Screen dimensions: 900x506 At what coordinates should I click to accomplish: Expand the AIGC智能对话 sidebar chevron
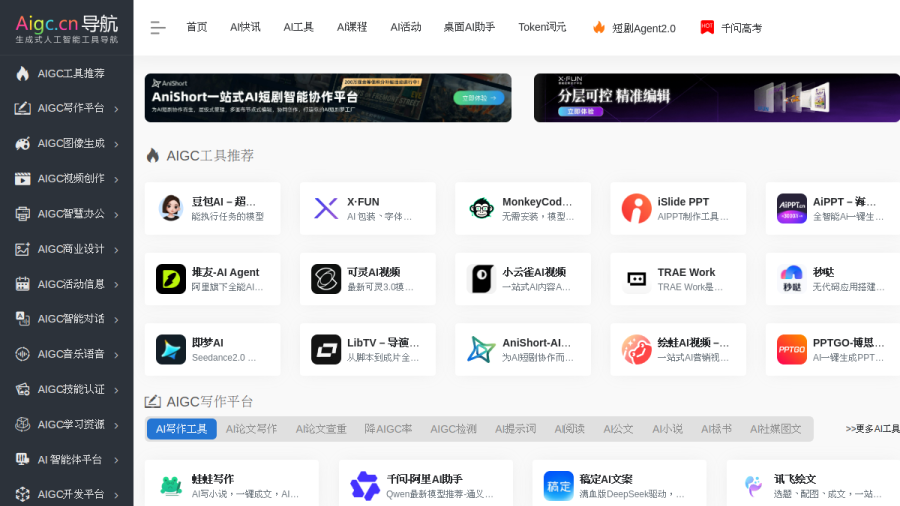117,320
